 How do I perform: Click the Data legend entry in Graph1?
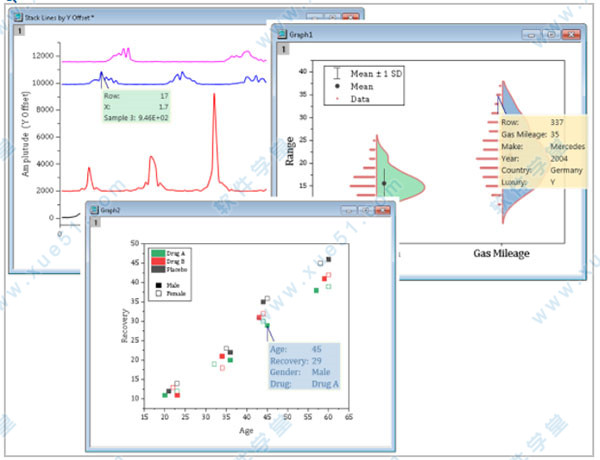coord(353,99)
